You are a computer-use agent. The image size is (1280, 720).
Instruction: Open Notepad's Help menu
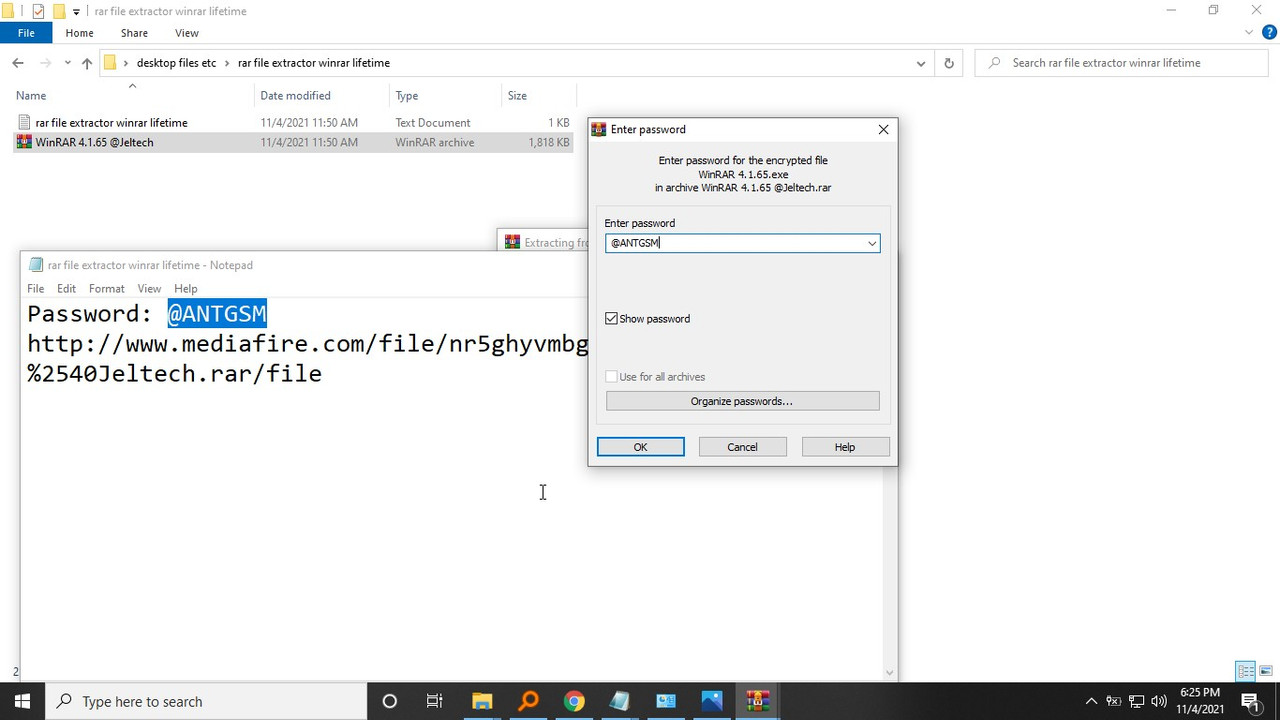click(x=186, y=288)
